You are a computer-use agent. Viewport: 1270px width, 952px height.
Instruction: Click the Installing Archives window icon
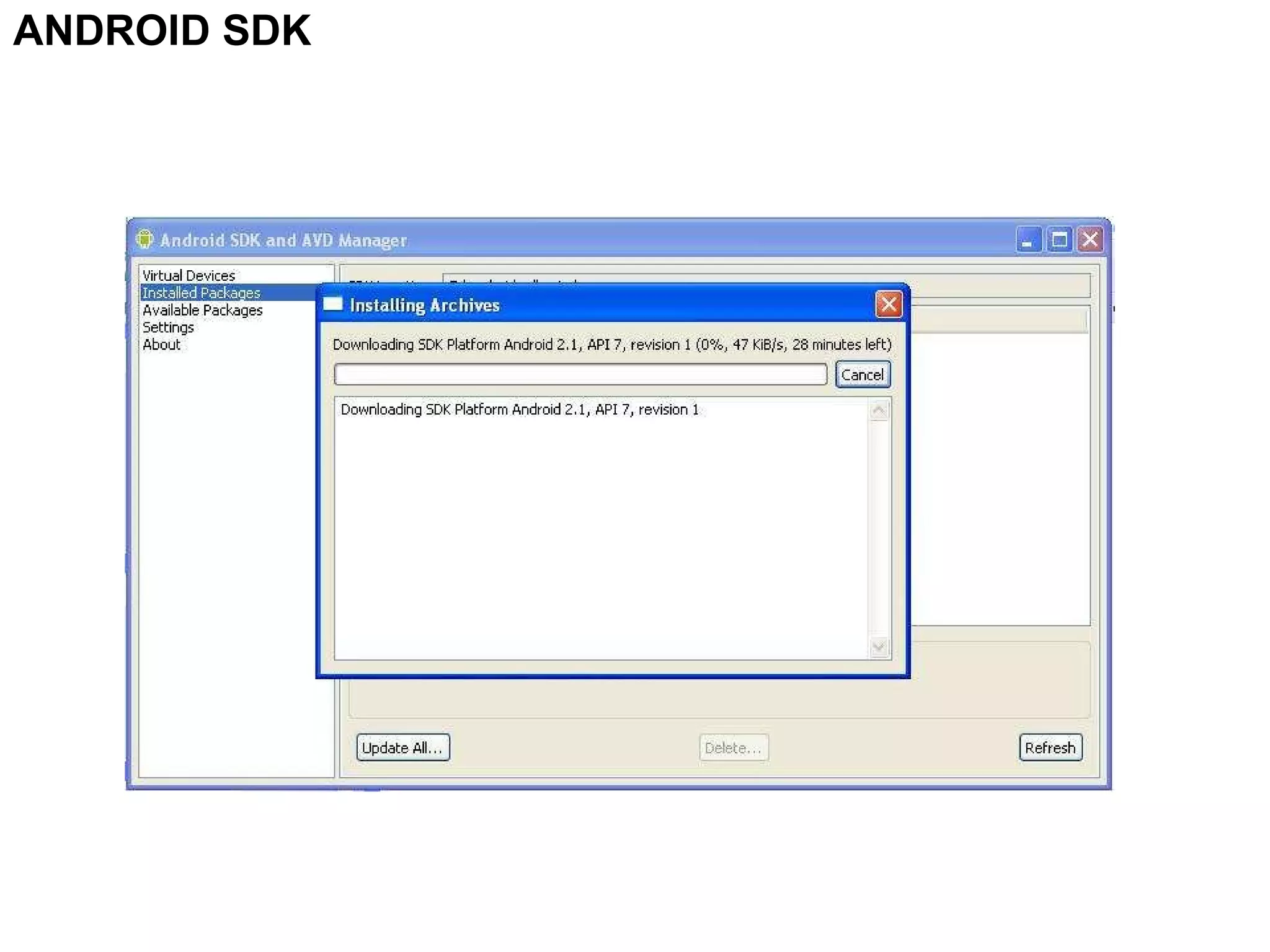(x=333, y=304)
